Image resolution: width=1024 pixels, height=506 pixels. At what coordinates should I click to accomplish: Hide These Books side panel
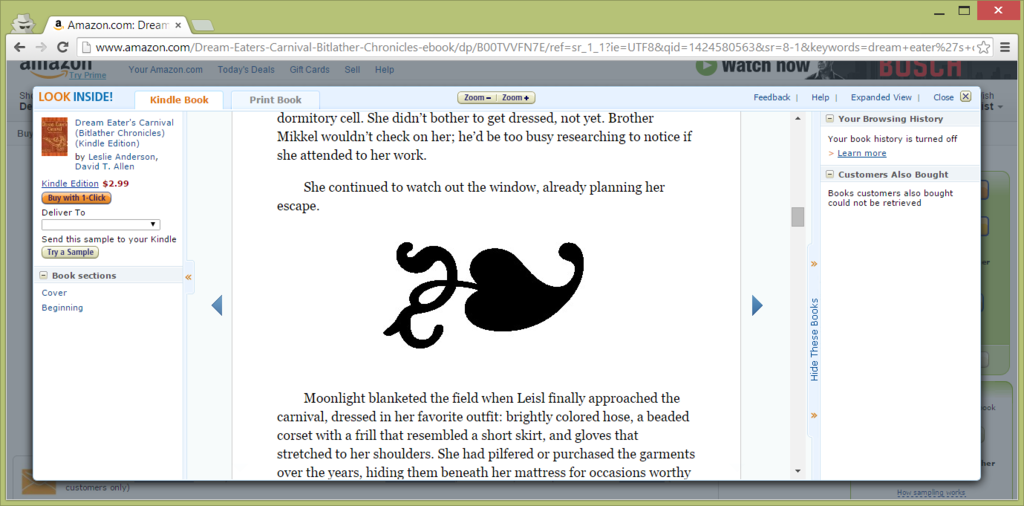tap(814, 340)
